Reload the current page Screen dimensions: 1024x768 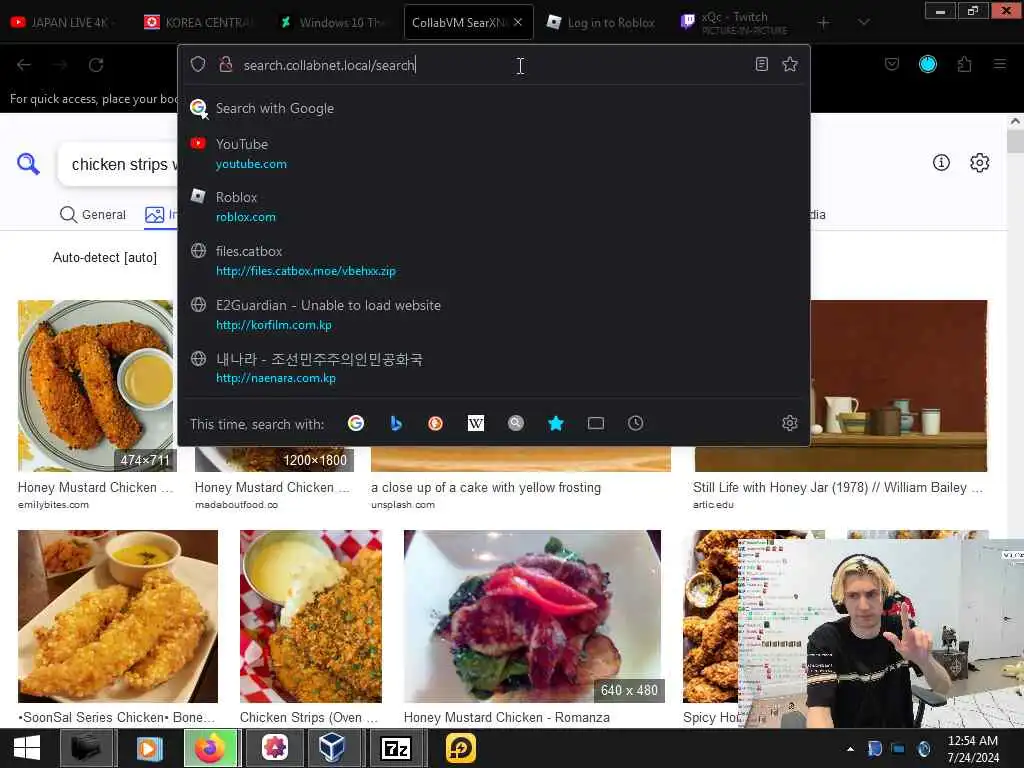(x=96, y=65)
